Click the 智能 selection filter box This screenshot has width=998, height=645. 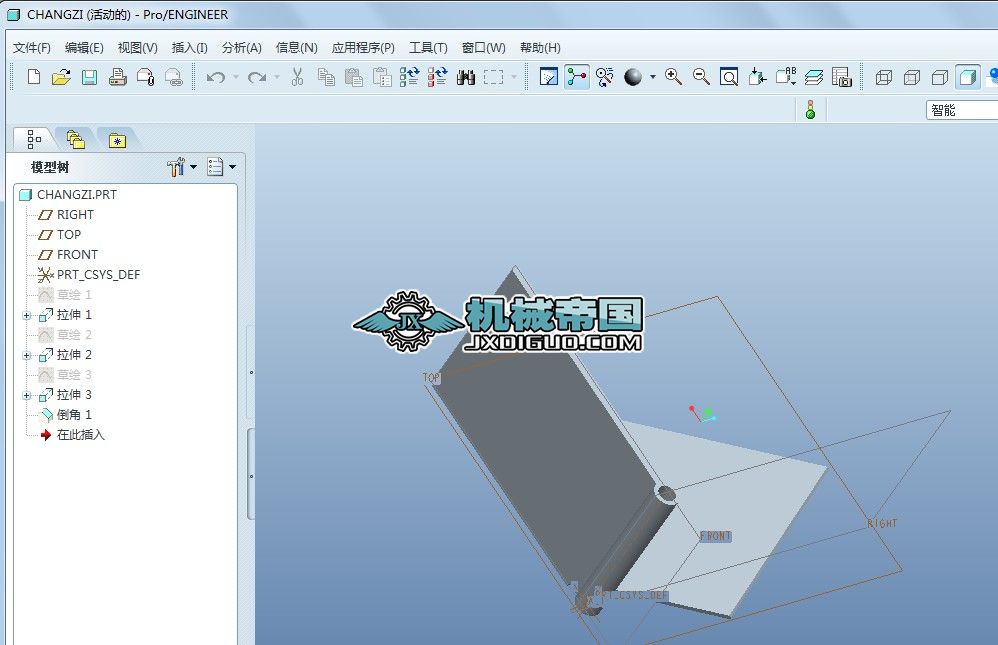tap(960, 110)
